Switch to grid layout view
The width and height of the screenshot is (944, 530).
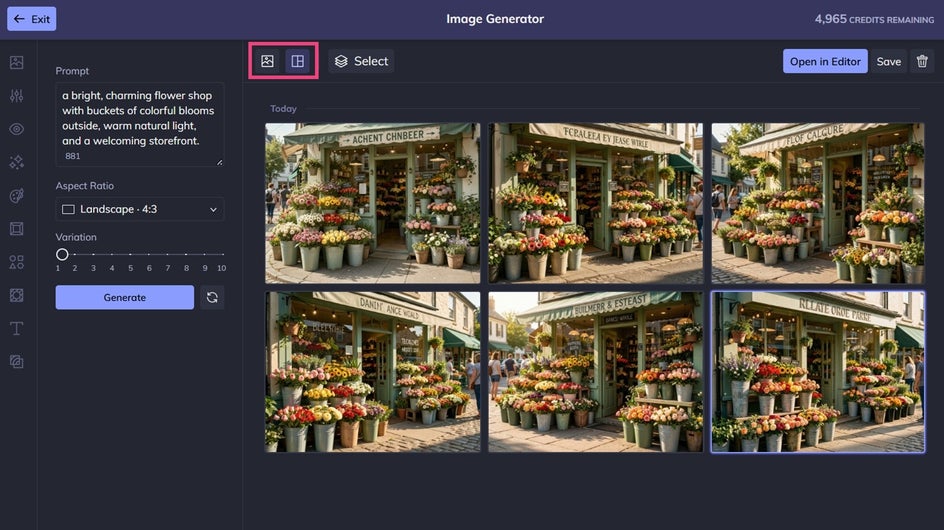(x=297, y=61)
